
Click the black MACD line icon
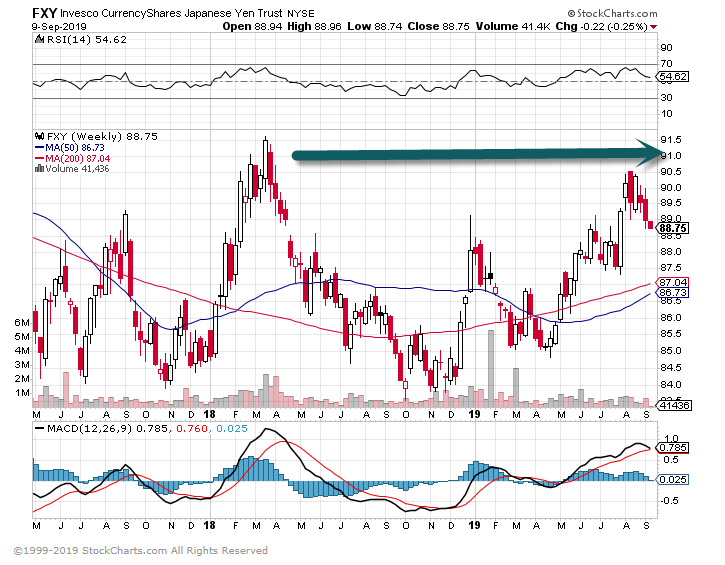coord(40,429)
